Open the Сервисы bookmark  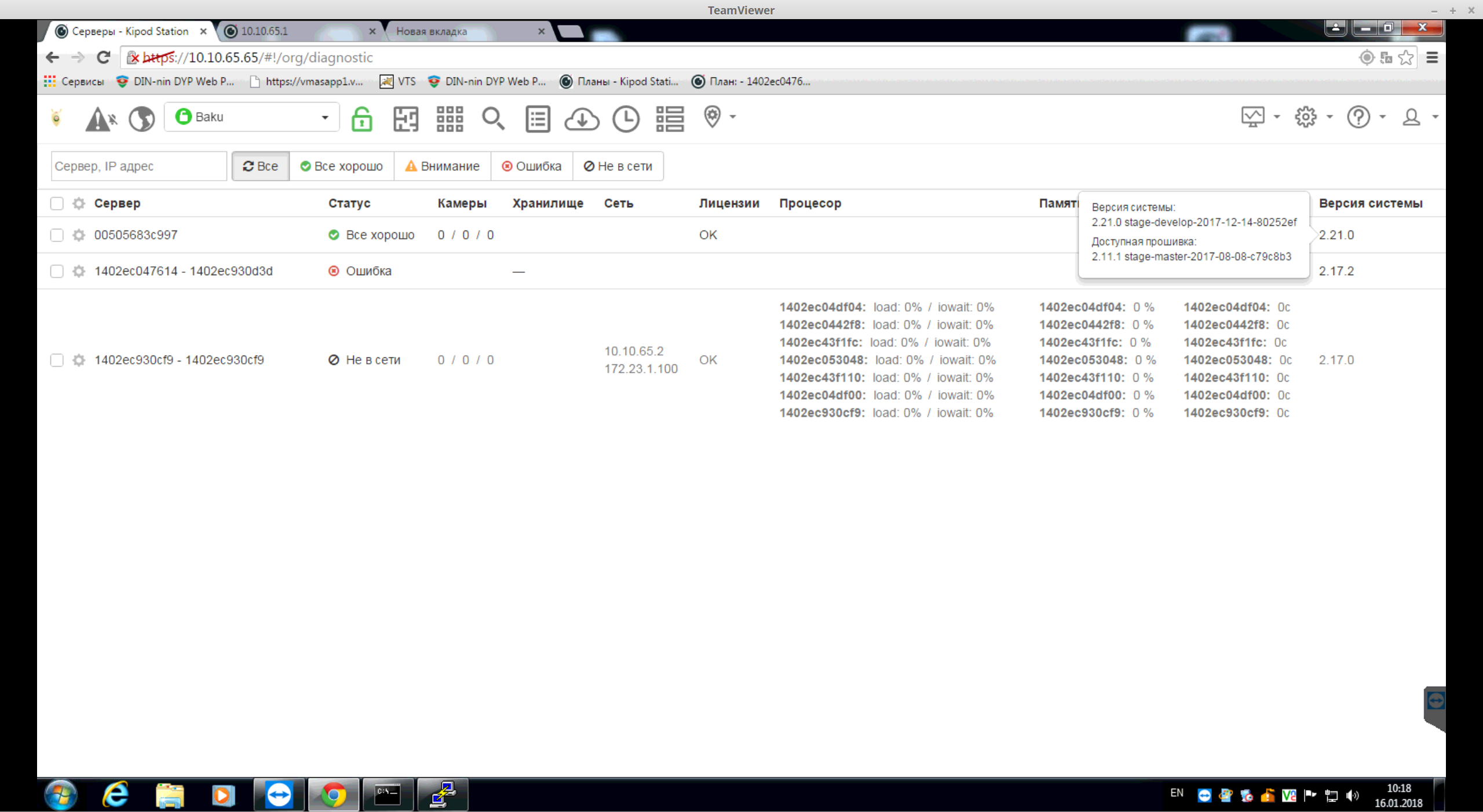(74, 82)
